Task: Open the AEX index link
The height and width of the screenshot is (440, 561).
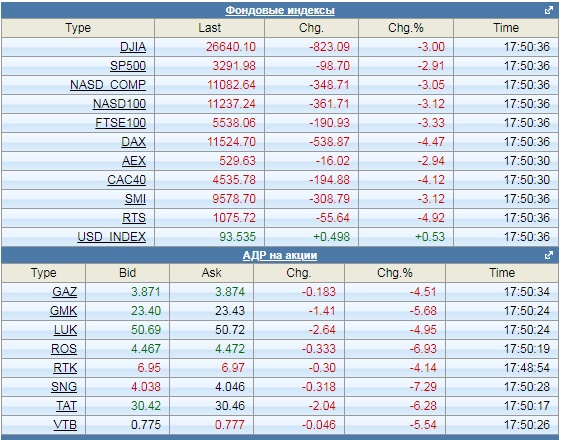Action: [134, 161]
